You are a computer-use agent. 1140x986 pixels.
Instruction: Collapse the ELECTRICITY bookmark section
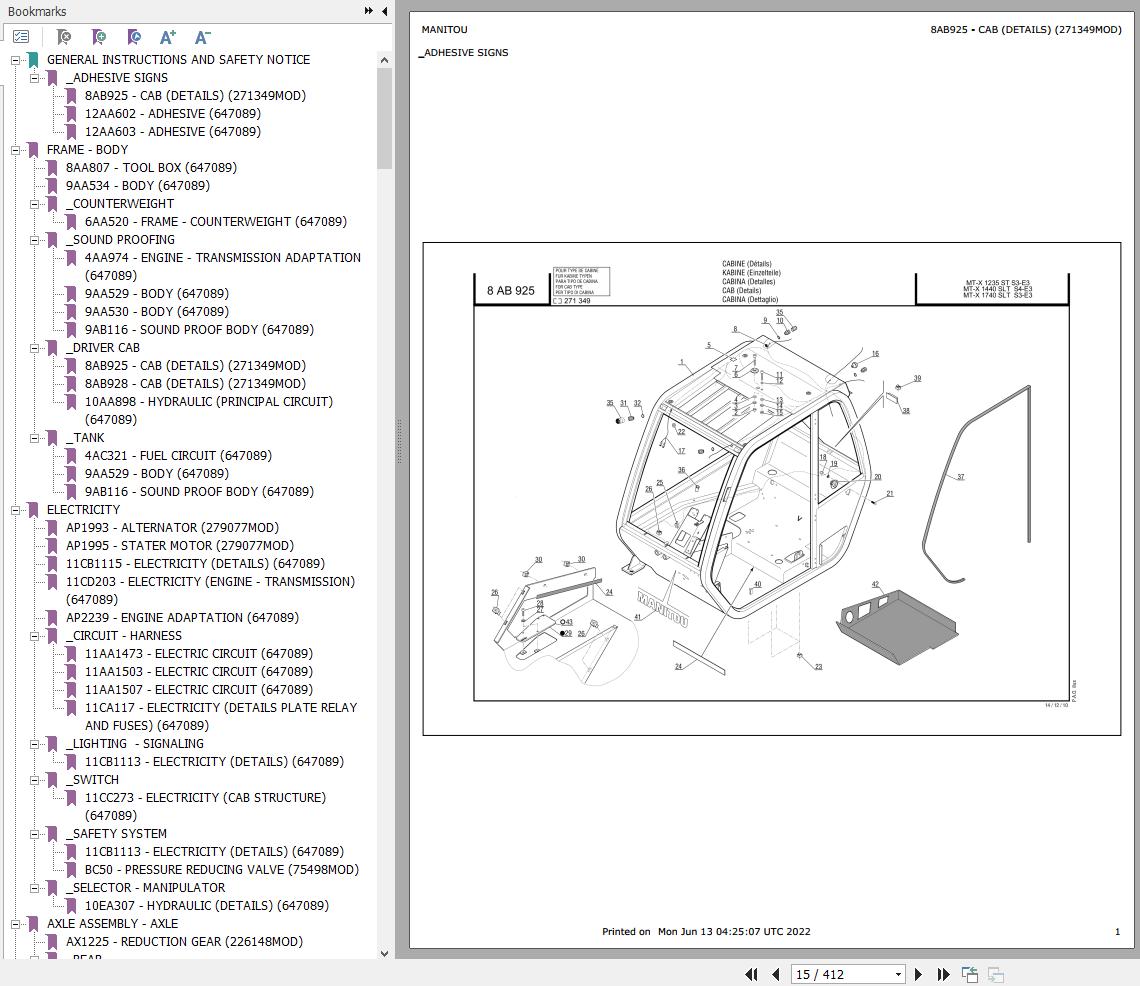(x=14, y=510)
